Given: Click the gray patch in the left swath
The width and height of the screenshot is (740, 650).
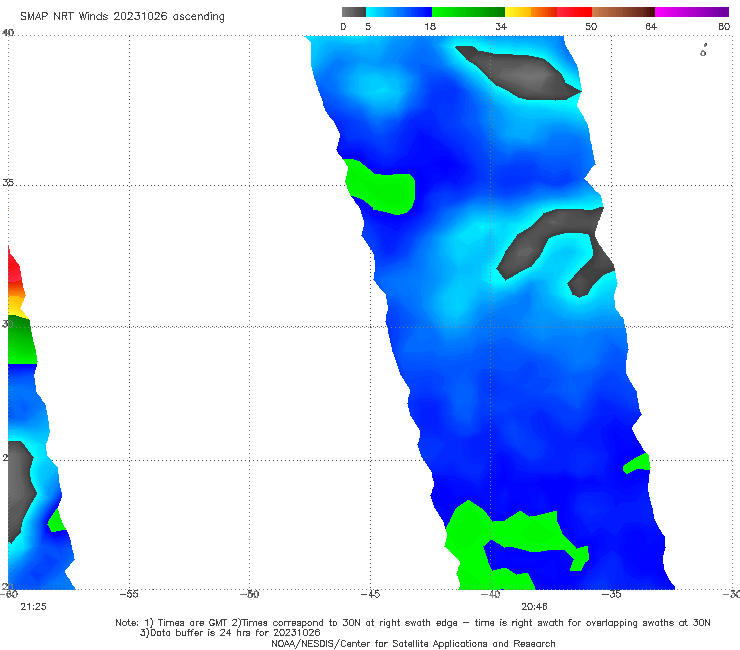Looking at the screenshot, I should pyautogui.click(x=20, y=491).
